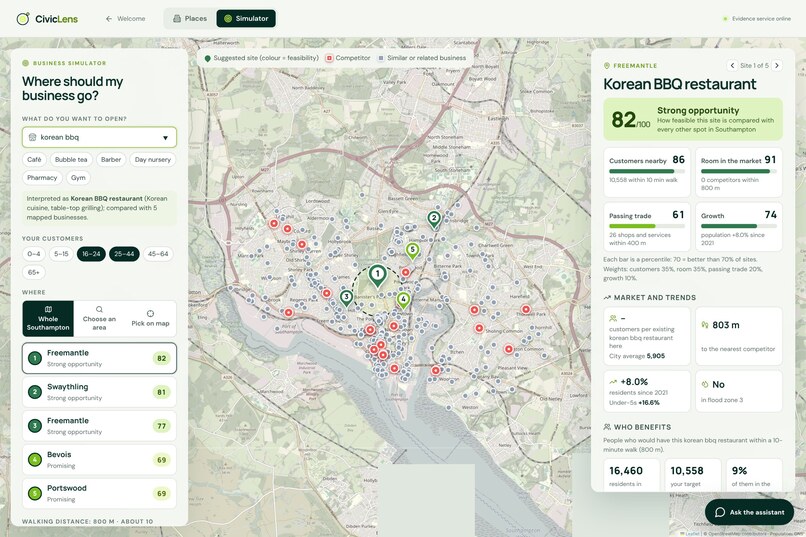Click map pin number 2

tap(434, 219)
